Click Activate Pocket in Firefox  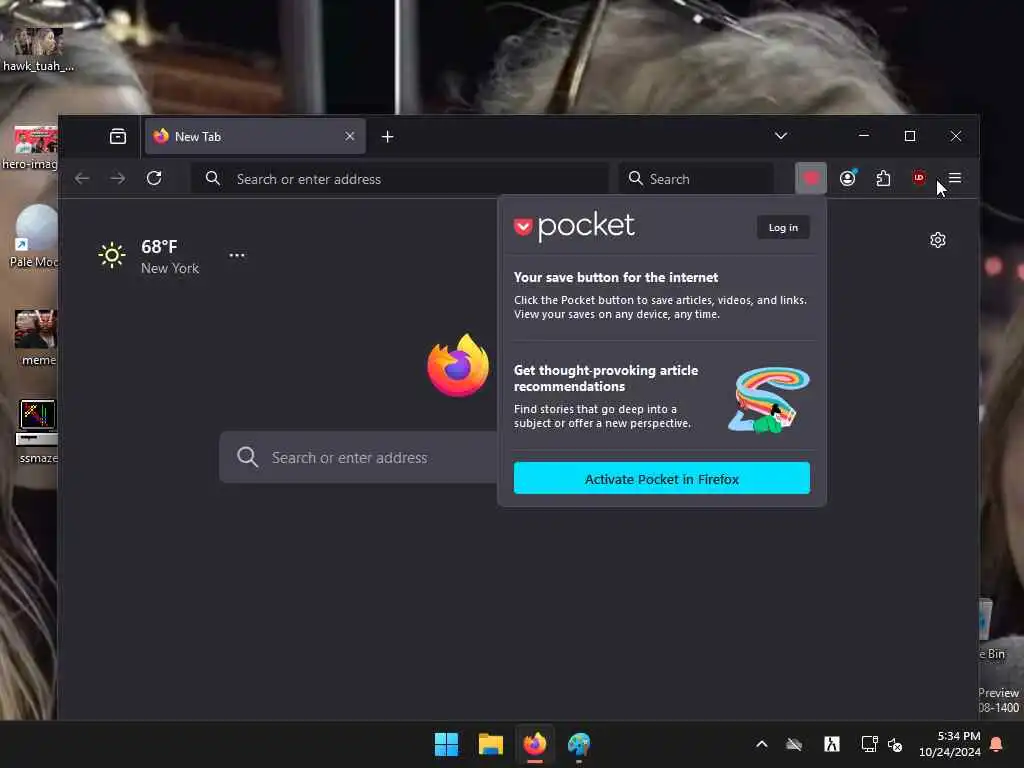pos(662,478)
